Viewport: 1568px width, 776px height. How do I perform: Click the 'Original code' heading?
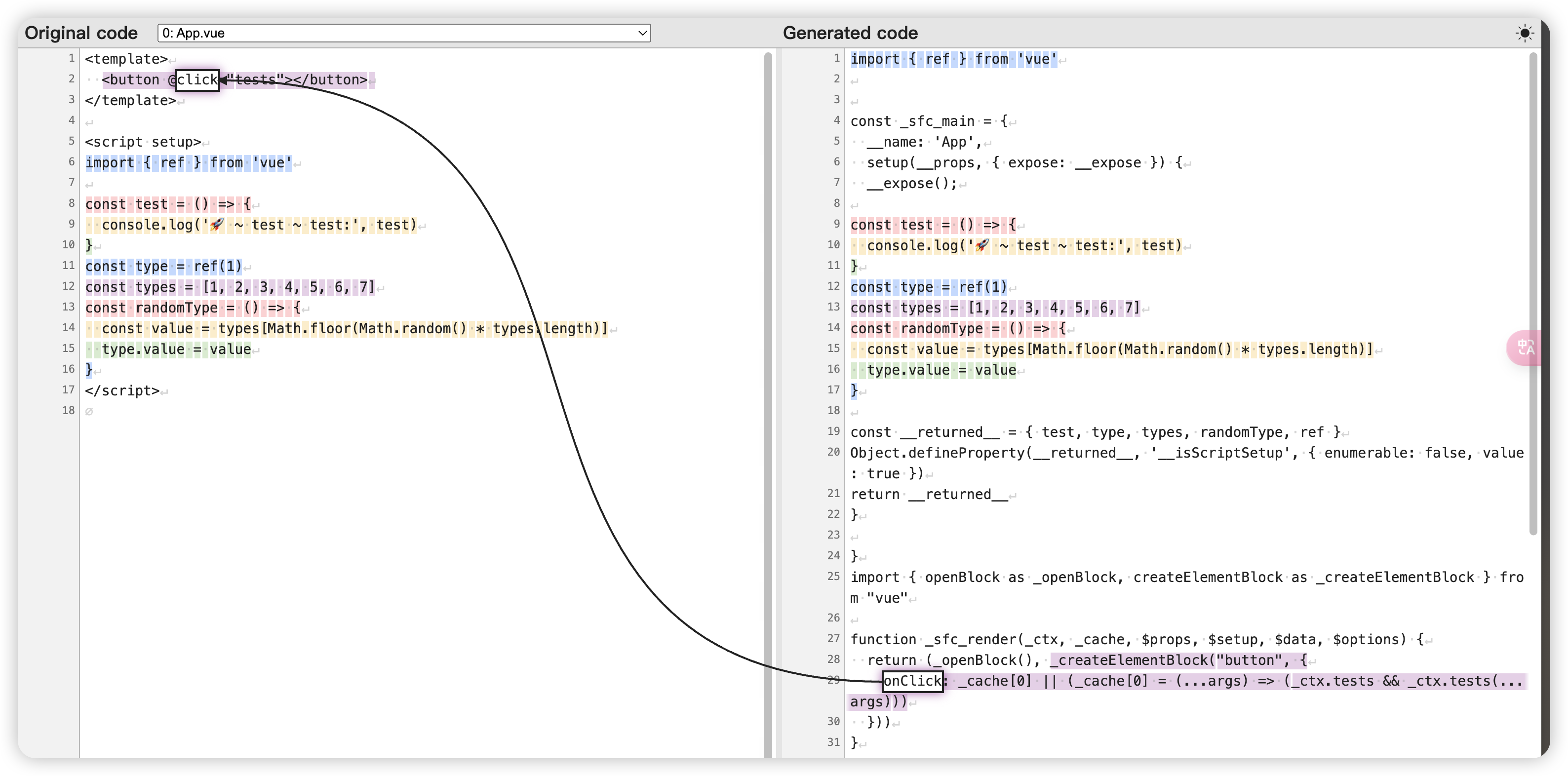pos(81,33)
